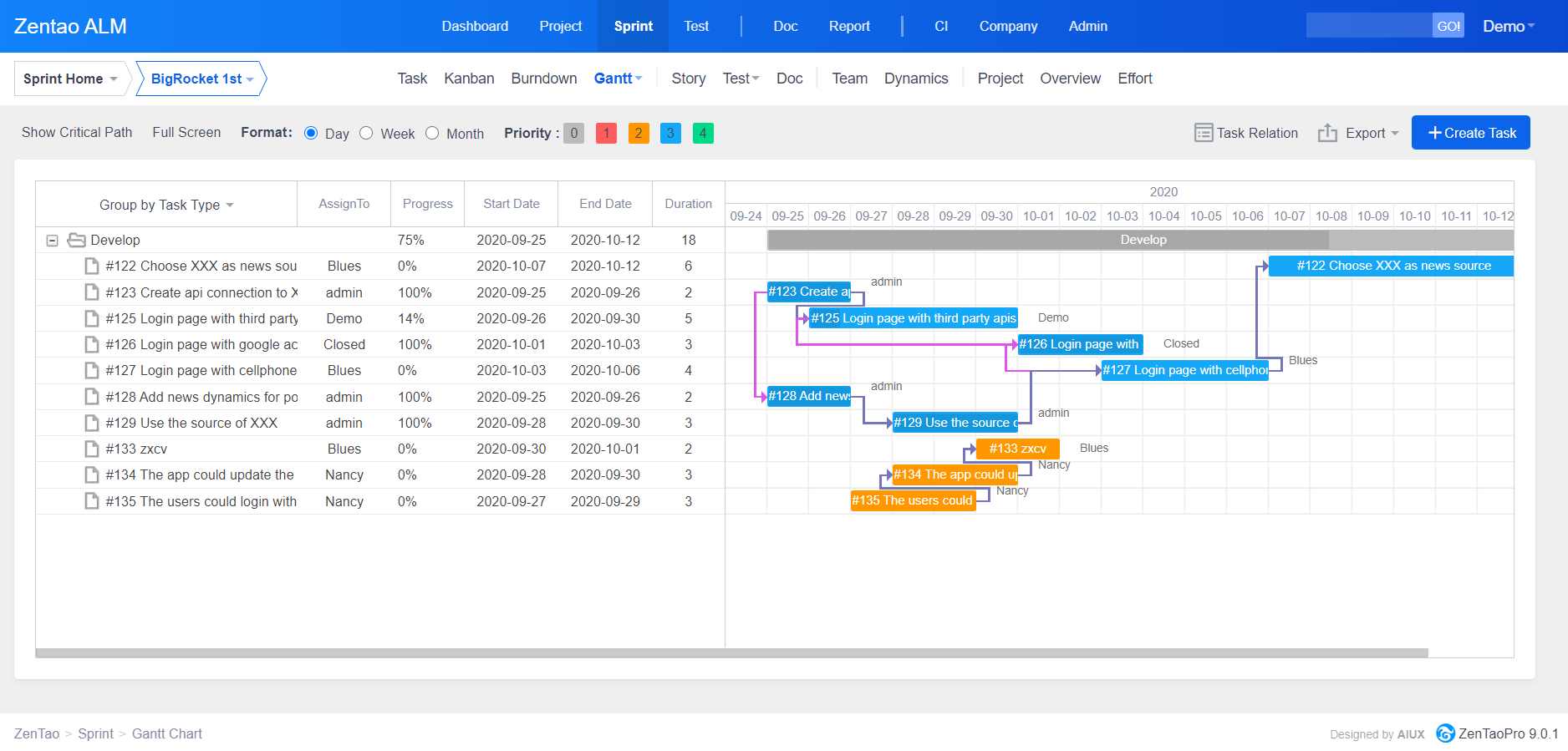This screenshot has width=1568, height=751.
Task: Go to the Dashboard menu
Action: 475,27
